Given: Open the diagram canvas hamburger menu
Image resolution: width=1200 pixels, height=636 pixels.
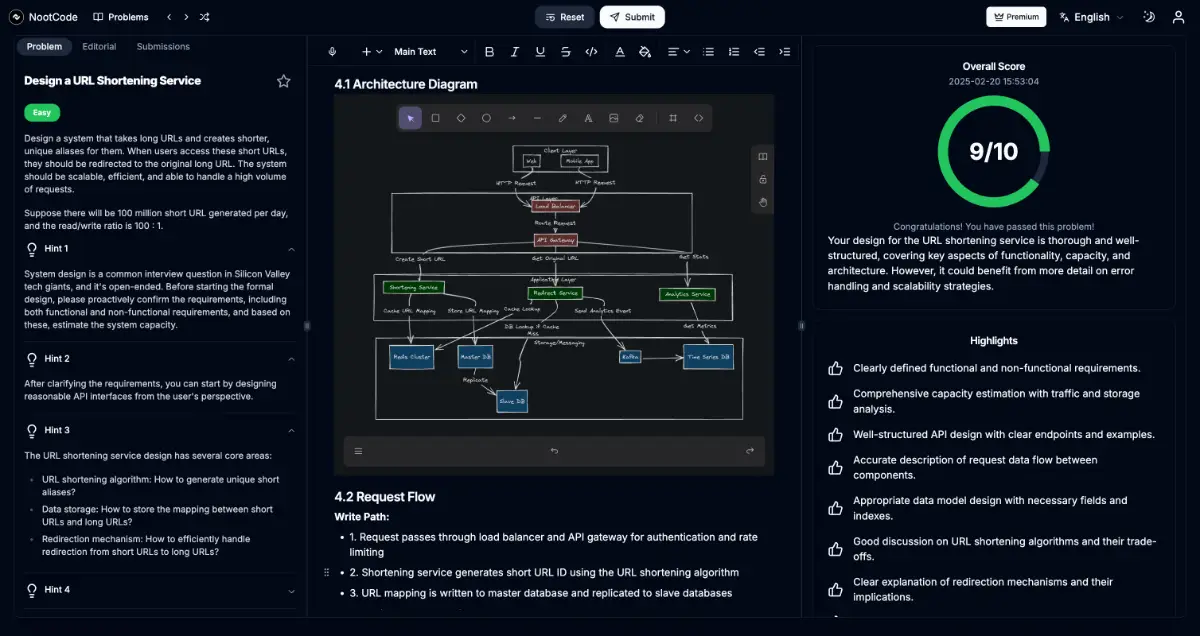Looking at the screenshot, I should click(x=358, y=451).
